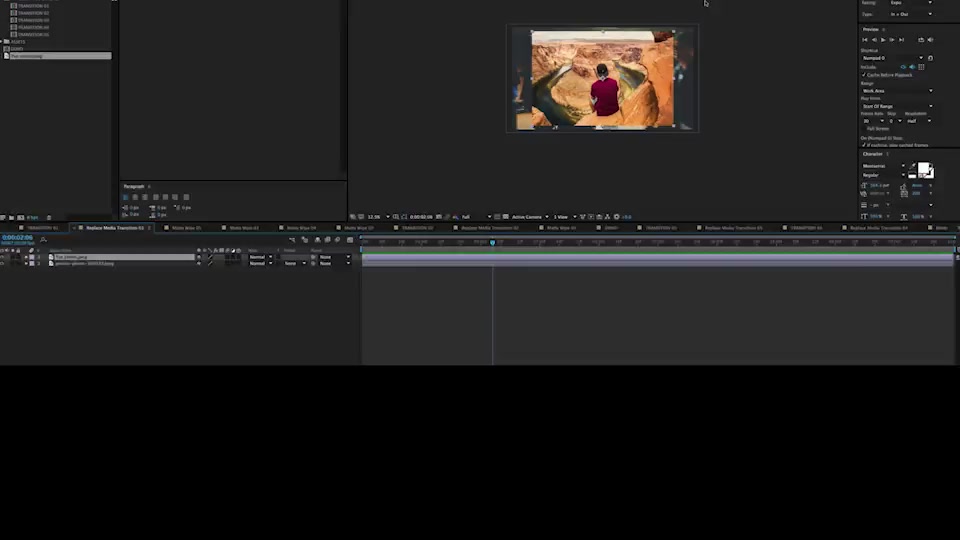Open the preview Skip dropdown
This screenshot has height=540, width=960.
point(895,121)
